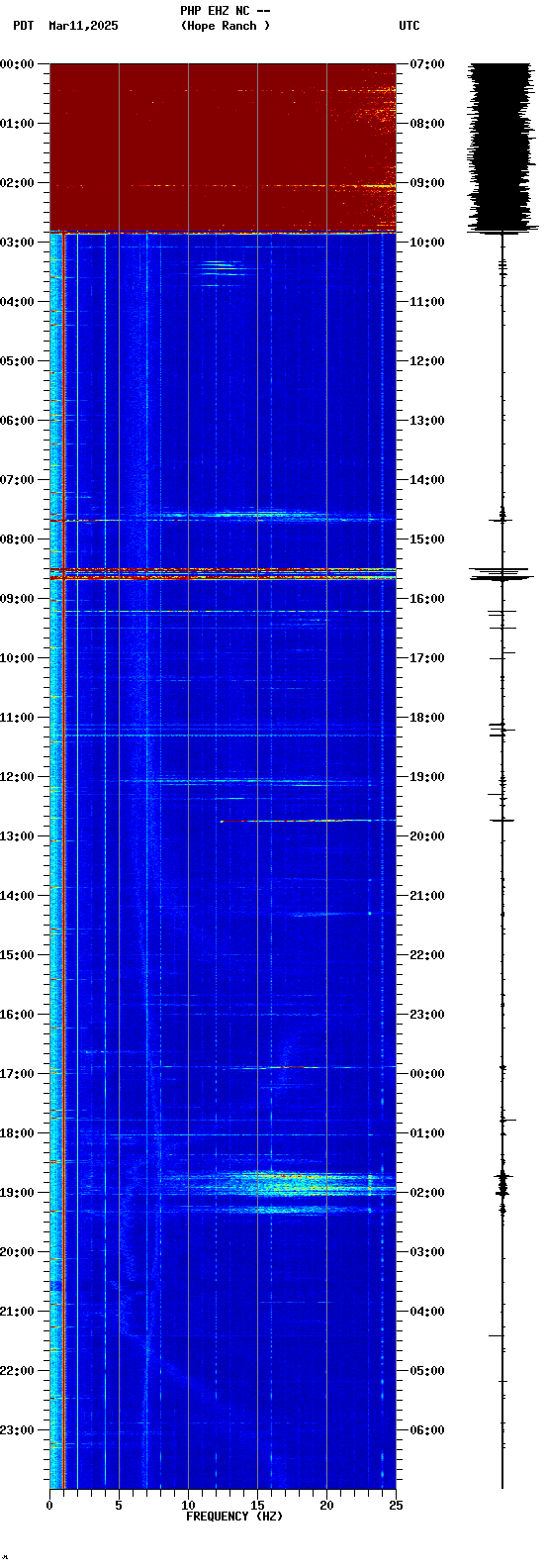Select the 'UTC' timezone label
The height and width of the screenshot is (1568, 546).
[409, 26]
